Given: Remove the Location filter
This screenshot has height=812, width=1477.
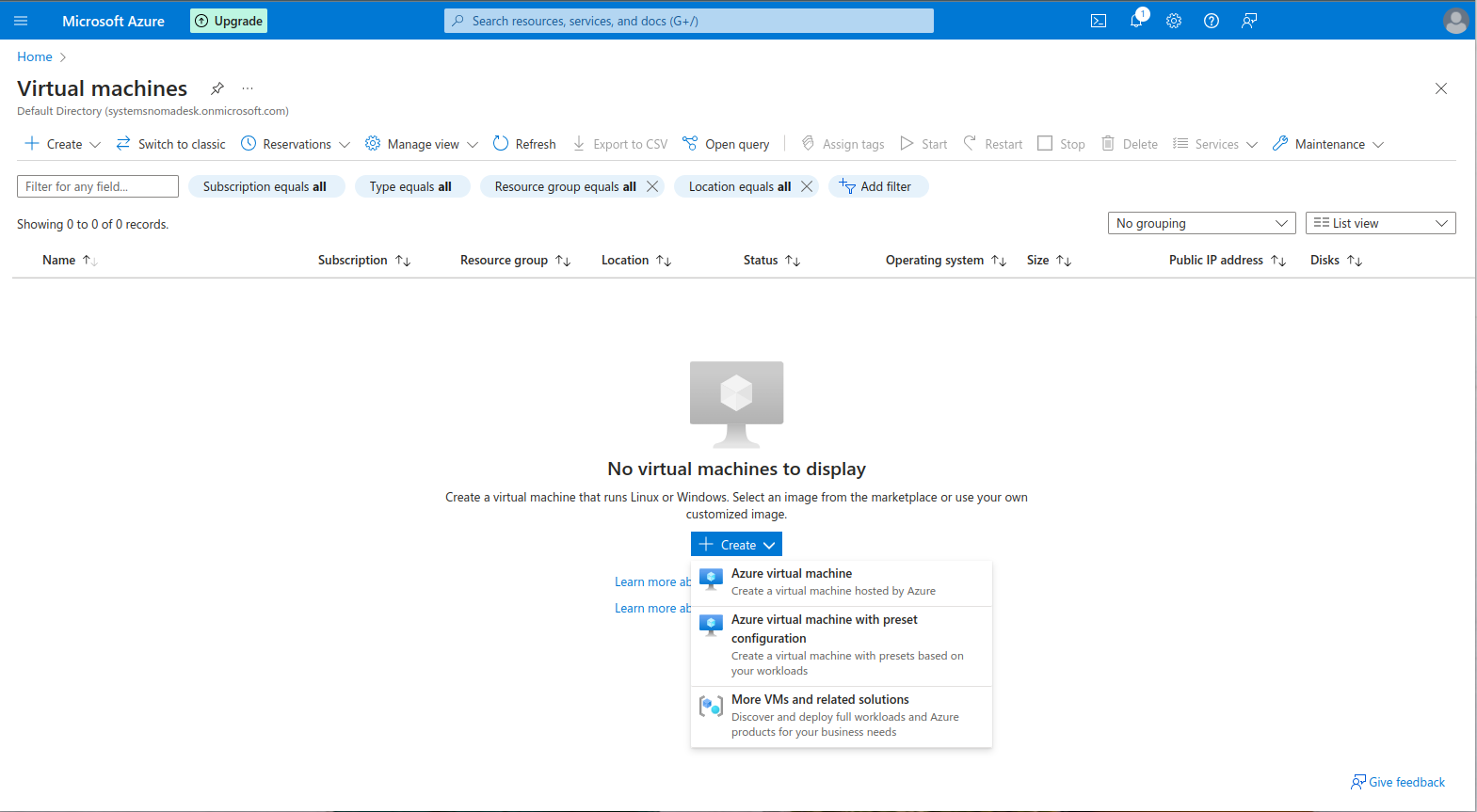Looking at the screenshot, I should pos(807,186).
